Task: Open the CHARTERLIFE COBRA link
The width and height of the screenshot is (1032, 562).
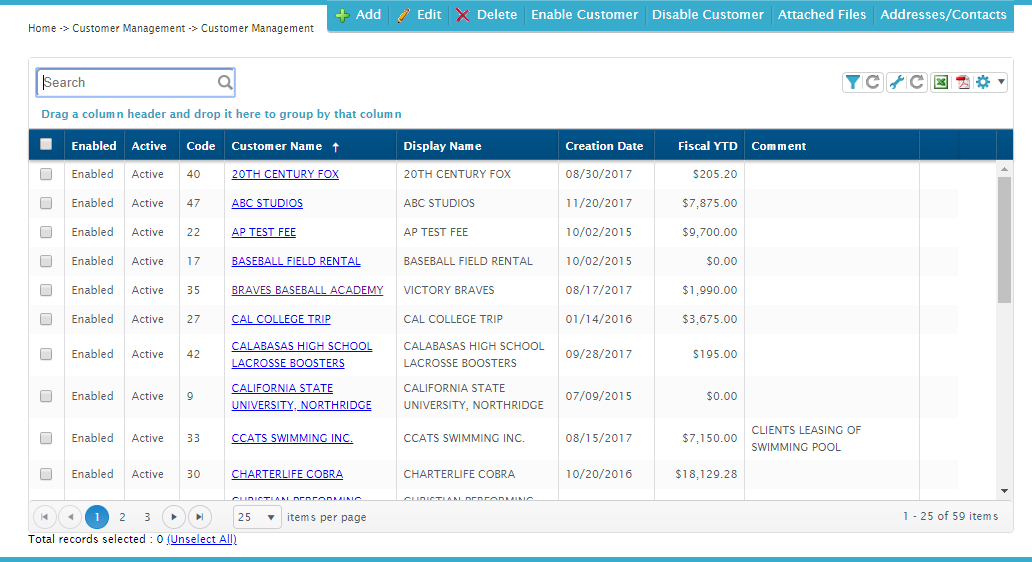Action: pos(287,474)
